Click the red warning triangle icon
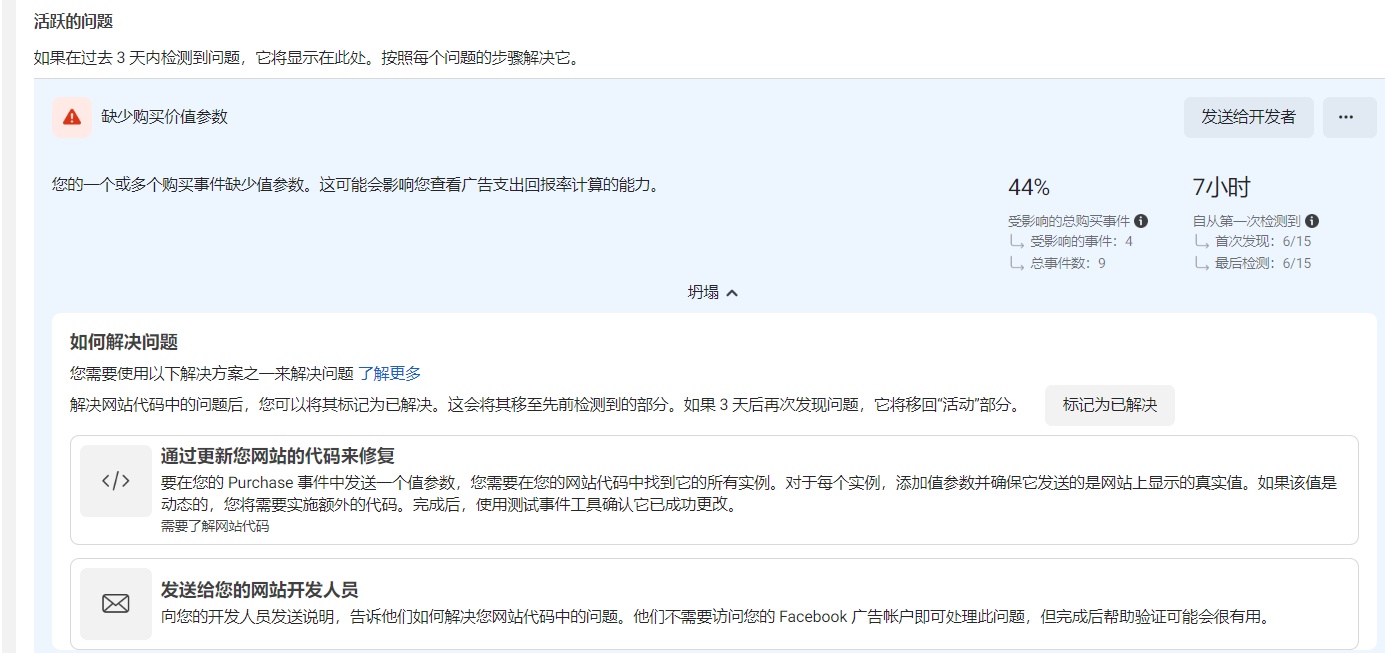Image resolution: width=1385 pixels, height=653 pixels. [x=72, y=117]
